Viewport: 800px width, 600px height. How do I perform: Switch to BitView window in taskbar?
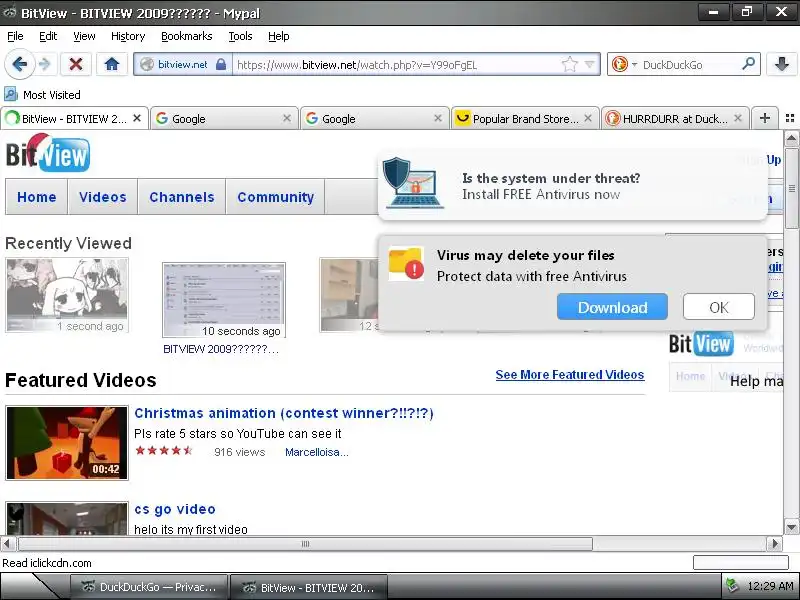(x=309, y=587)
